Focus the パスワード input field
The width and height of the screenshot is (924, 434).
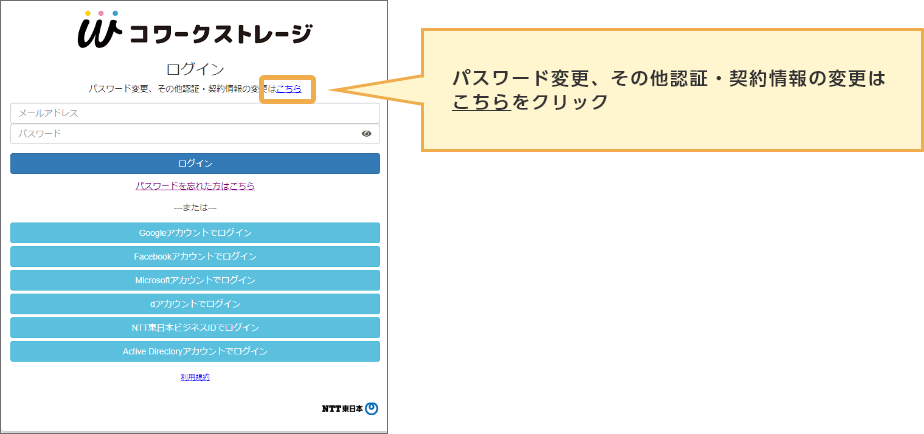[x=185, y=133]
